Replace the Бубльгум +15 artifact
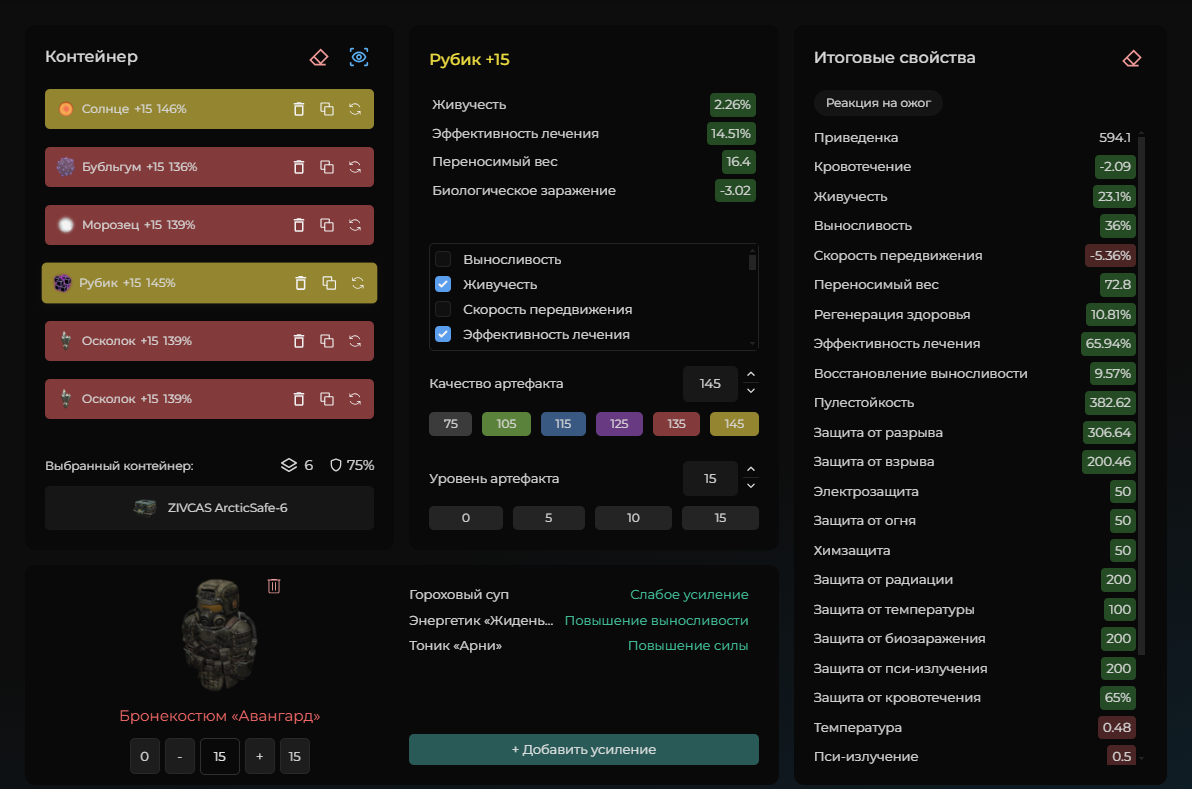The height and width of the screenshot is (789, 1192). [355, 166]
